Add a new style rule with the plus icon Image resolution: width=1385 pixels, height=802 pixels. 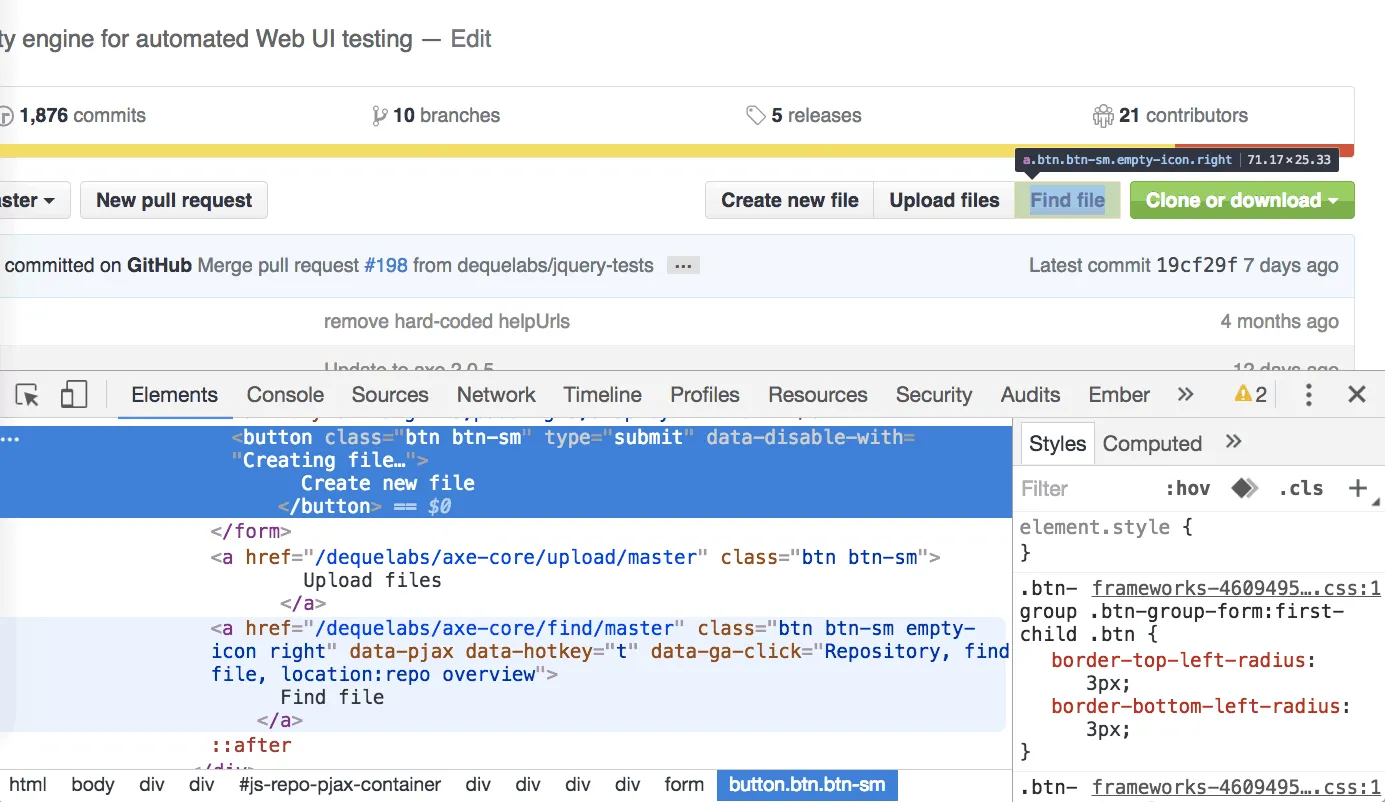(x=1359, y=488)
